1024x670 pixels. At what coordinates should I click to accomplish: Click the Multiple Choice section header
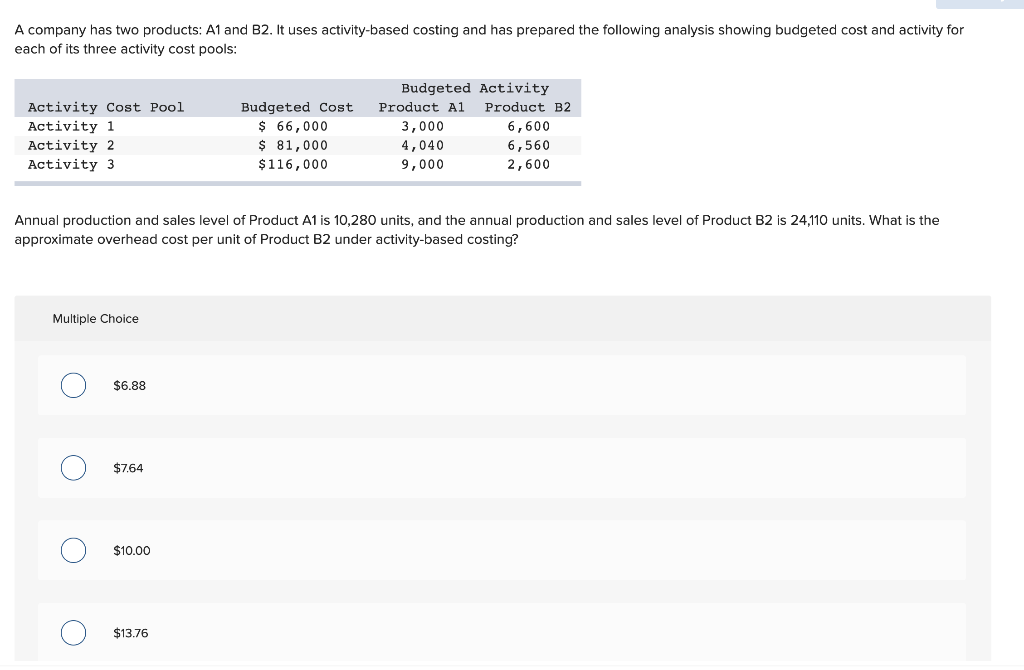click(x=95, y=318)
